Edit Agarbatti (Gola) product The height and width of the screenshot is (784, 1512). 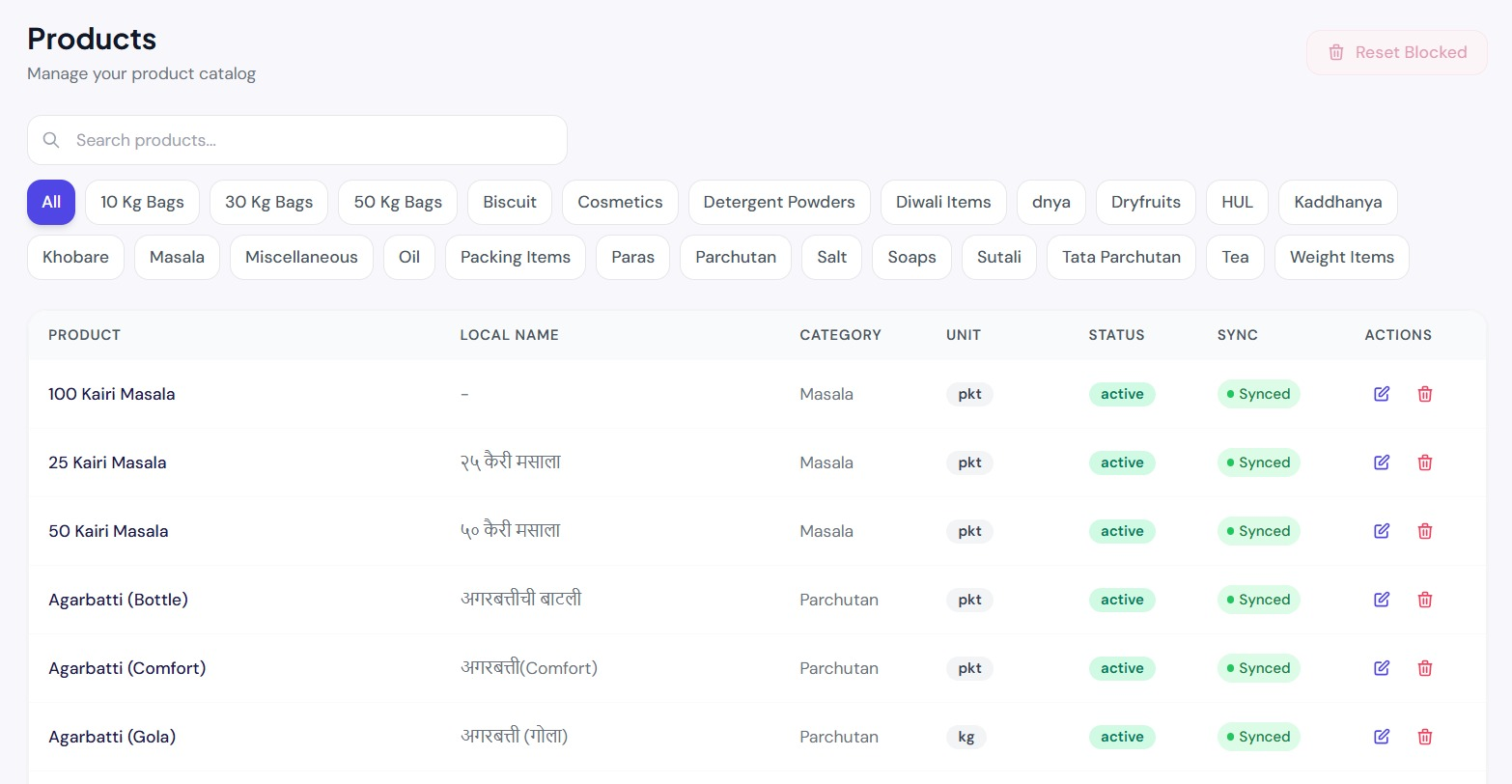coord(1382,737)
